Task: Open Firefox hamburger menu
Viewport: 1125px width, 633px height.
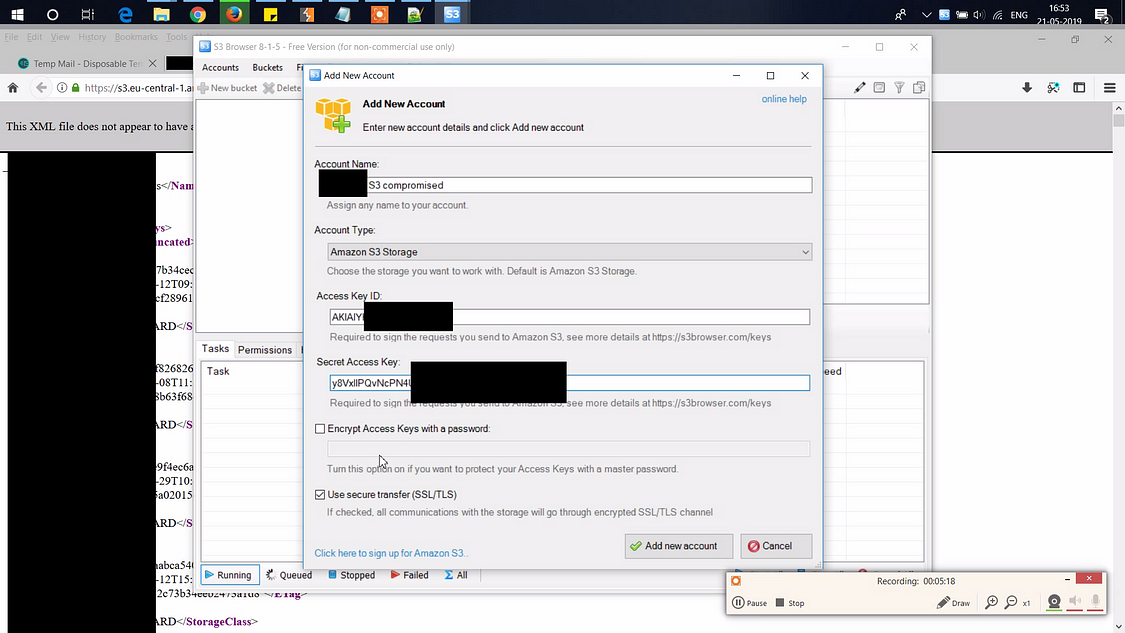Action: click(1109, 88)
